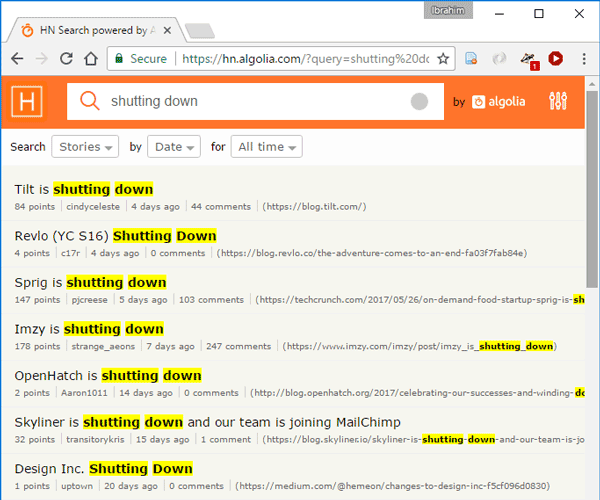The image size is (600, 500).
Task: Click '15 days ago' on Skyliner story
Action: 163,440
